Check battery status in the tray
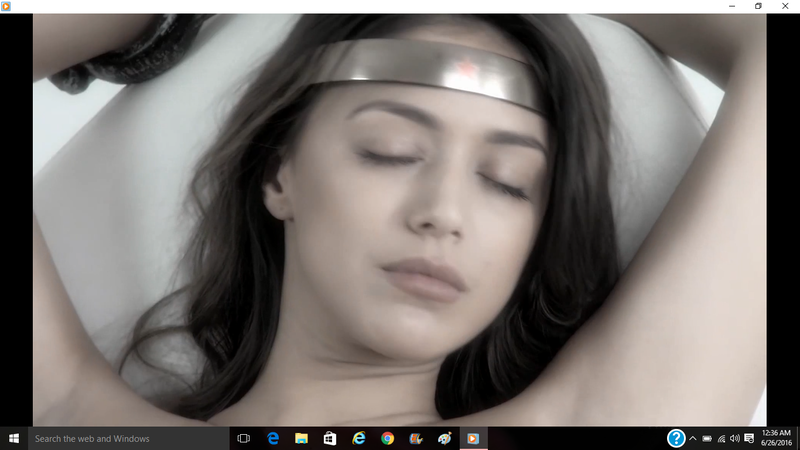The height and width of the screenshot is (450, 800). (x=707, y=438)
